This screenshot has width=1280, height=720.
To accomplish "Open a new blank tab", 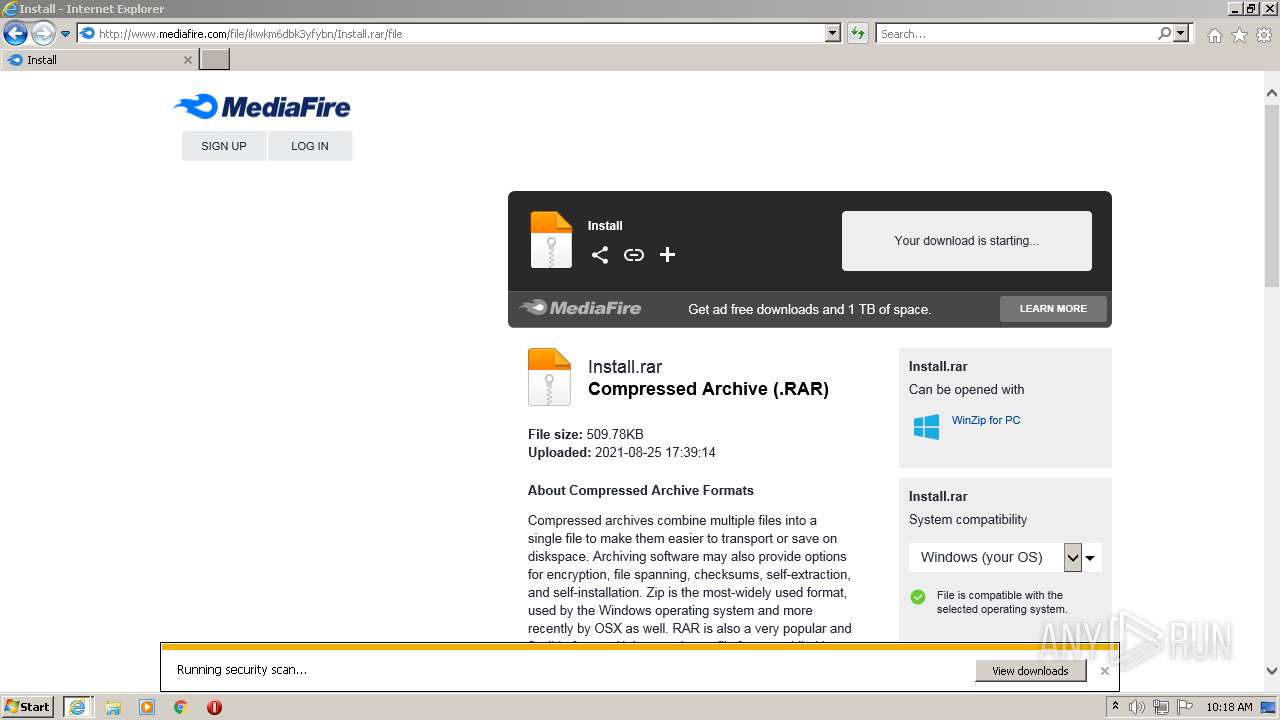I will pos(215,60).
